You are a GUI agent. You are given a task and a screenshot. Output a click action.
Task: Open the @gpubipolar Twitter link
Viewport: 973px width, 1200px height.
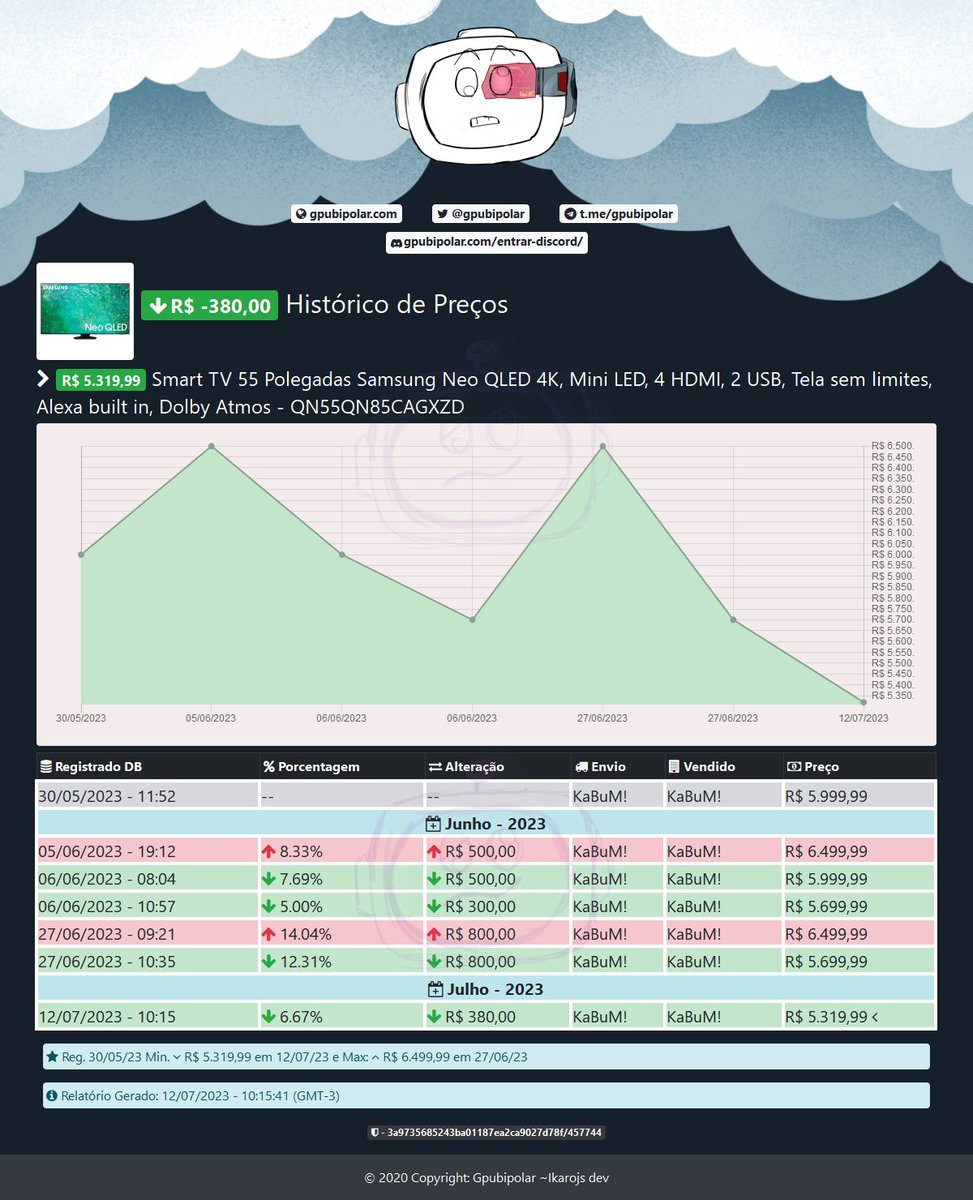click(x=480, y=214)
